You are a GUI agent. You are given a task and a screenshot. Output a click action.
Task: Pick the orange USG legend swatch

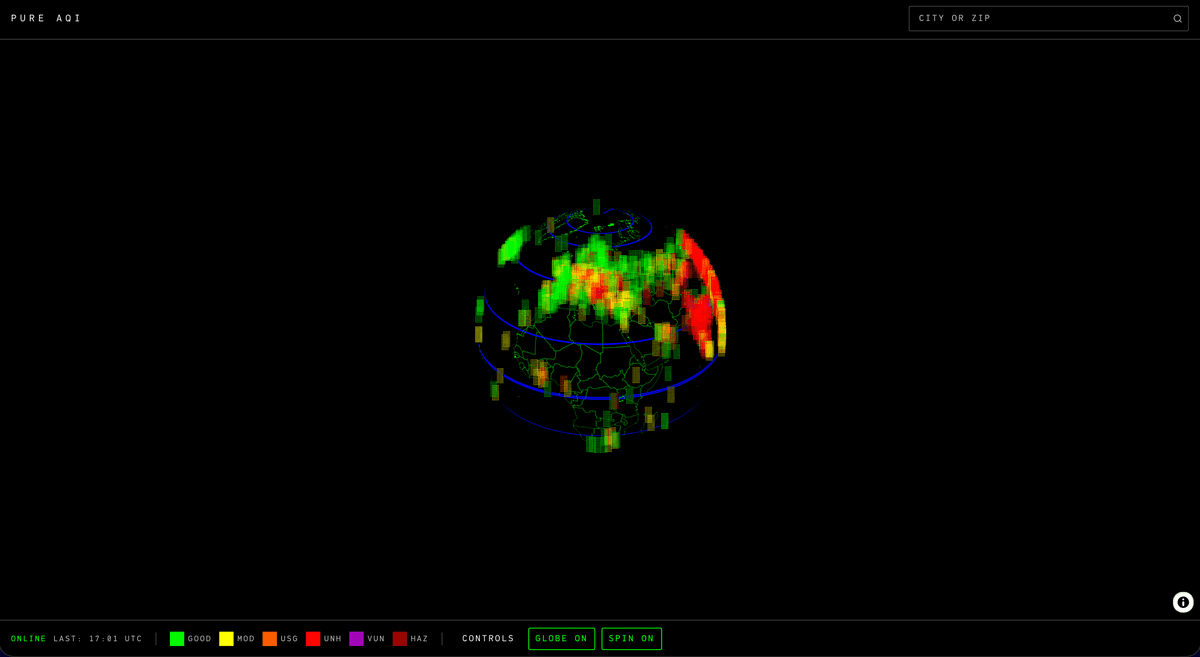[x=270, y=639]
